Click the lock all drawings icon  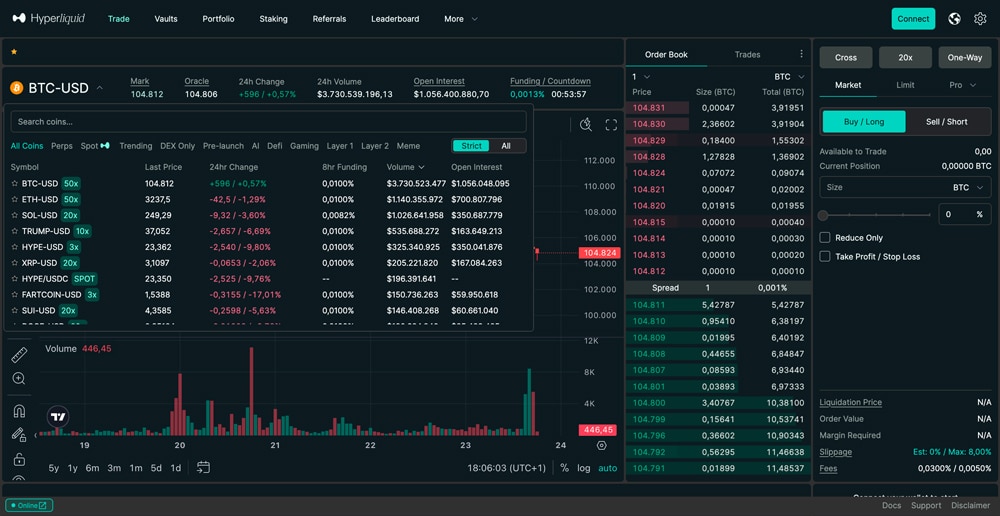(19, 459)
